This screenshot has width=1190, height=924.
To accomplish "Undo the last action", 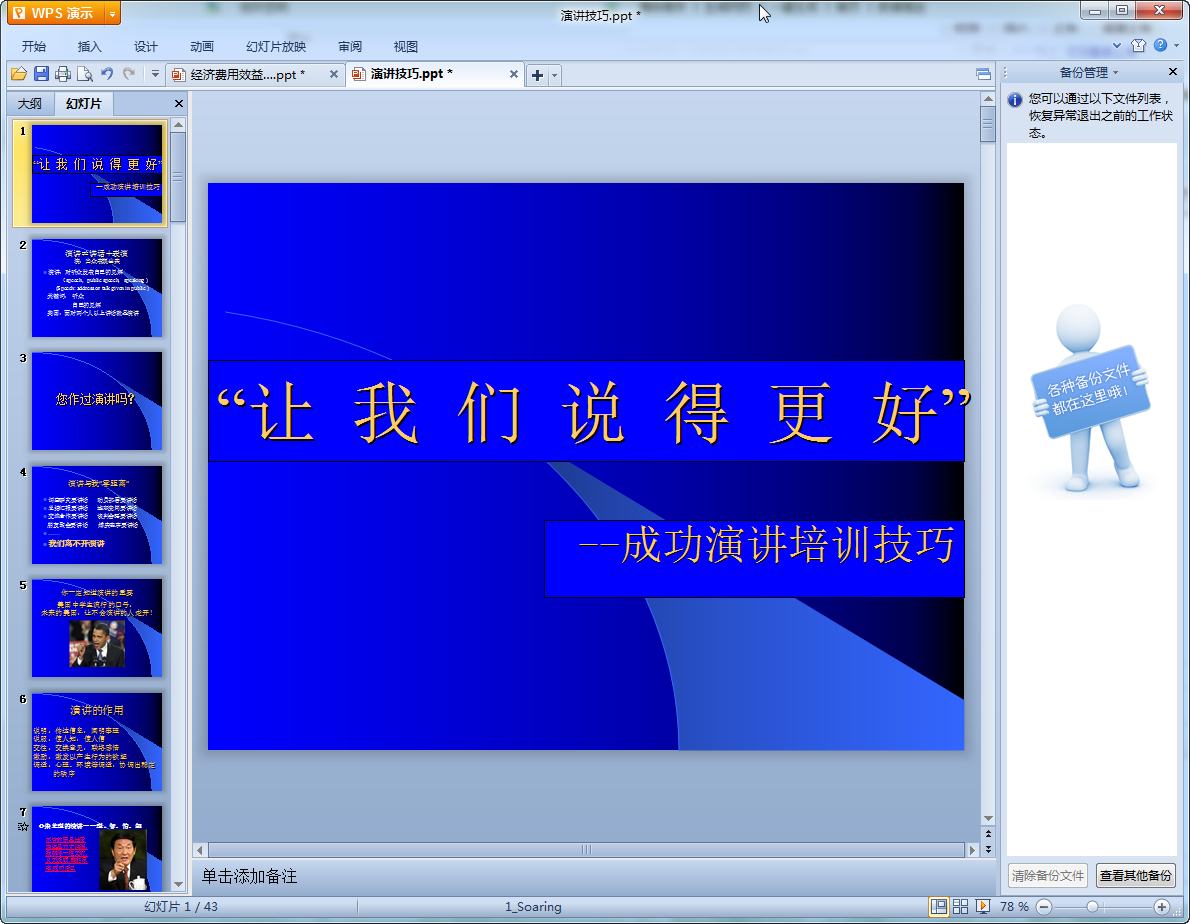I will [x=107, y=74].
